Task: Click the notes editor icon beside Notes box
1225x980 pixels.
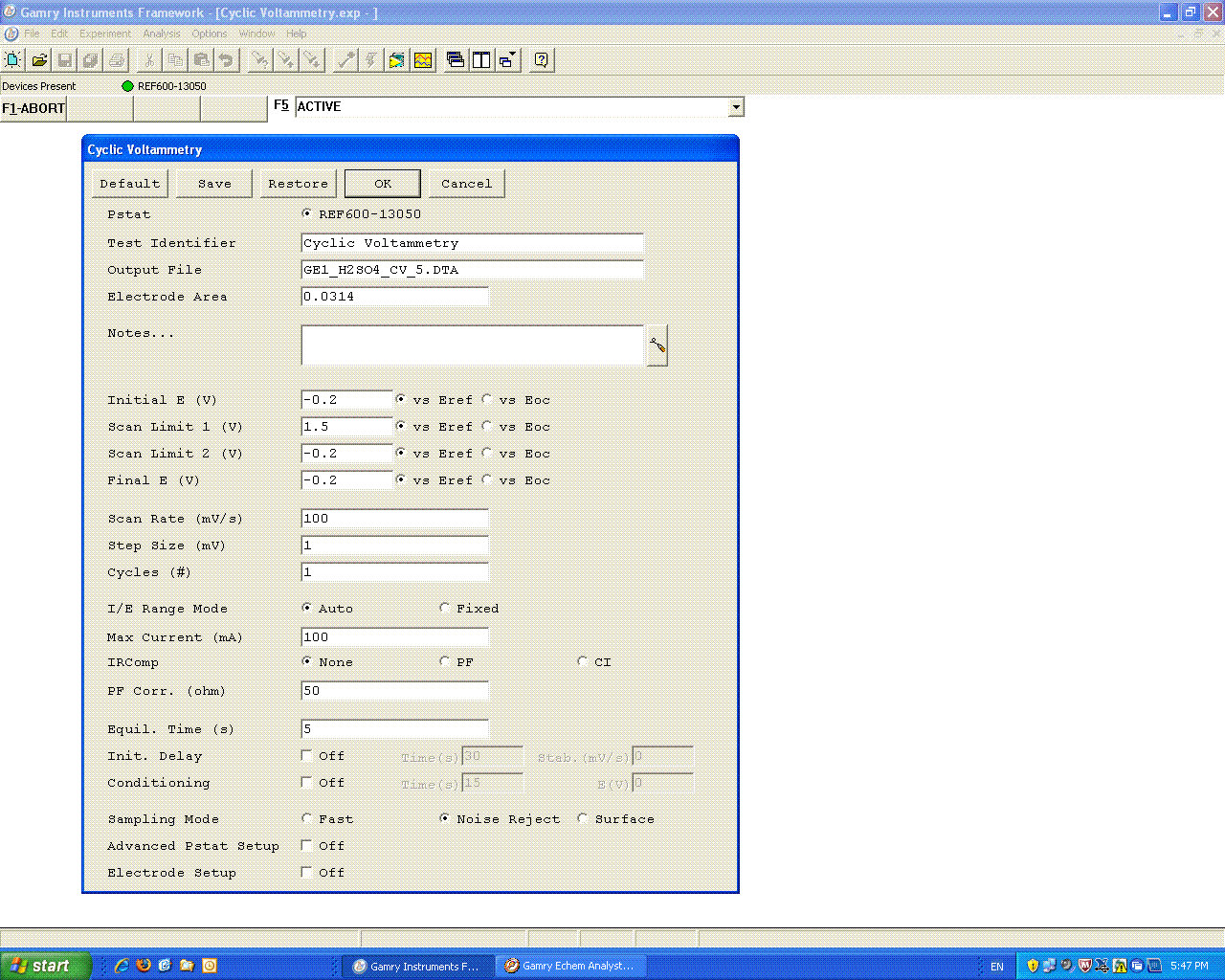Action: pyautogui.click(x=657, y=345)
